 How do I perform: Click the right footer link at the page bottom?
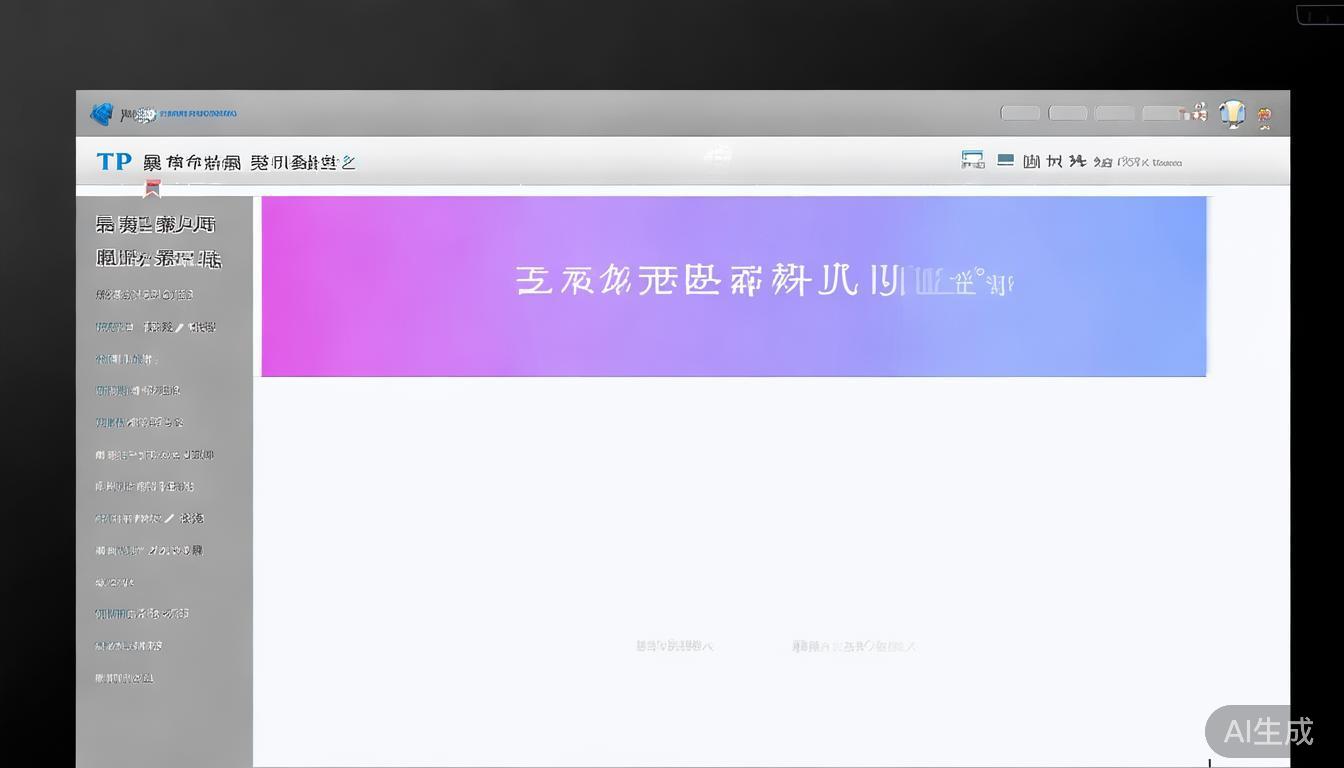tap(853, 645)
